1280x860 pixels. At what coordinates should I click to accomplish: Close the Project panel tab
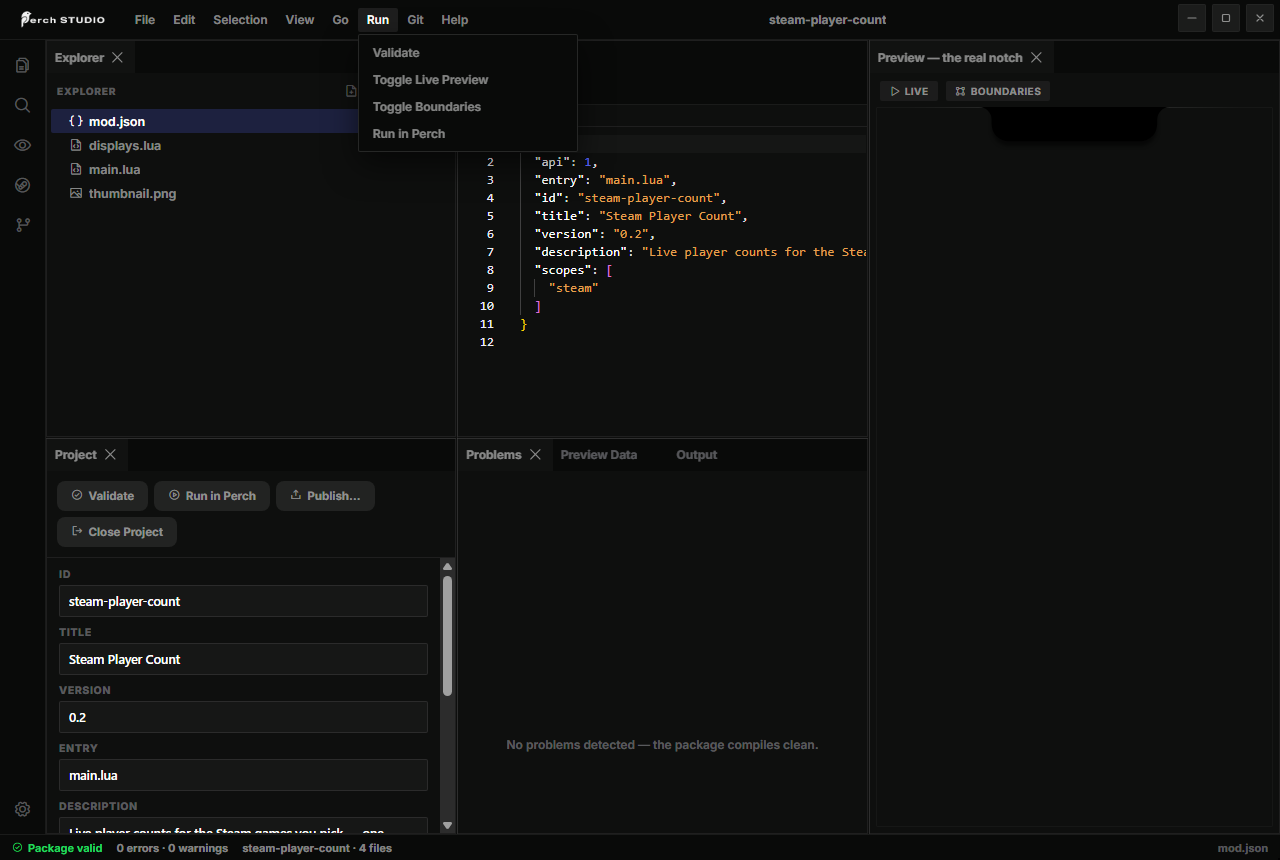[110, 455]
